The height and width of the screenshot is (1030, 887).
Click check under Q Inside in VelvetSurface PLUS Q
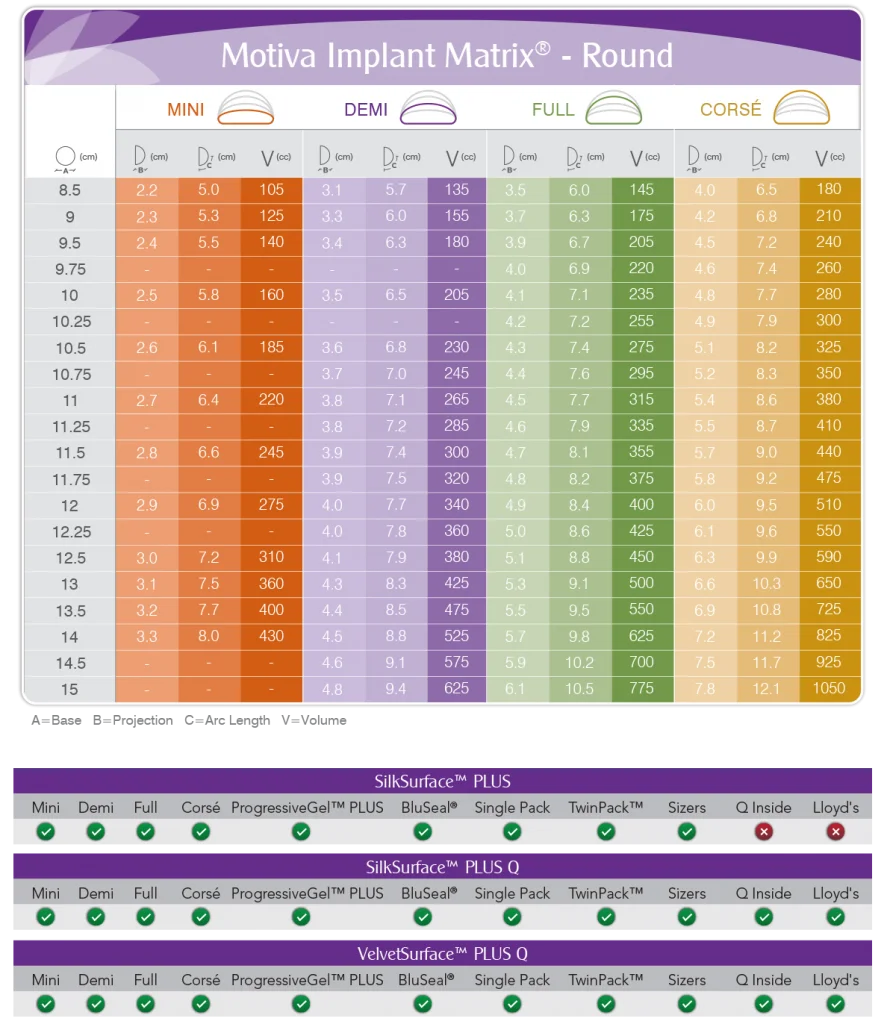point(763,1004)
